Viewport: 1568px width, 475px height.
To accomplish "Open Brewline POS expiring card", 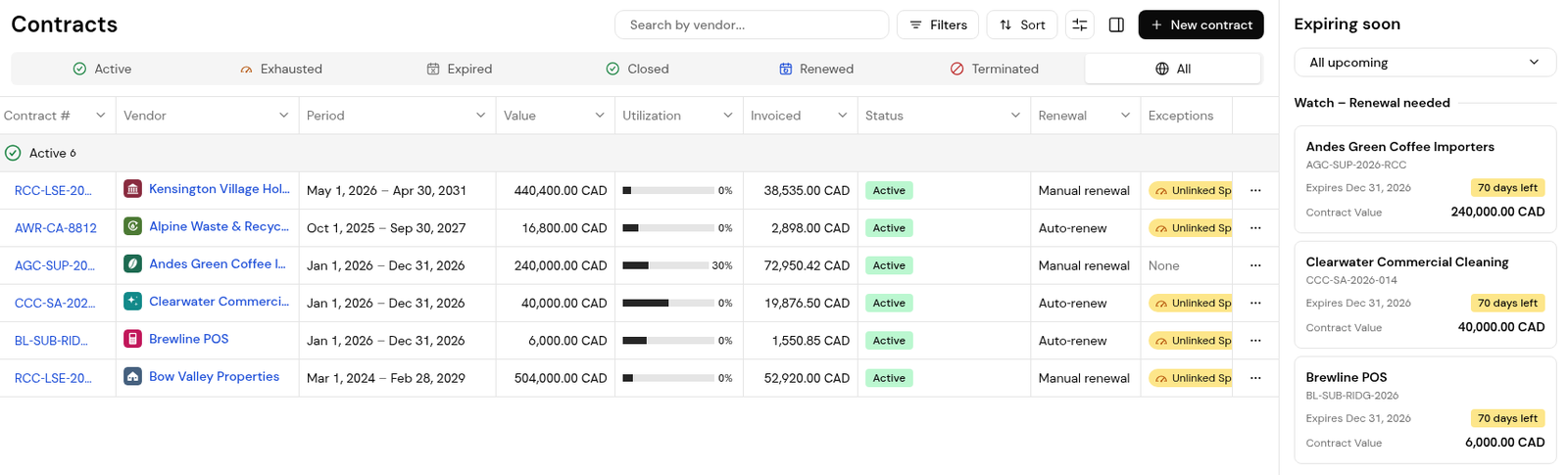I will coord(1425,409).
